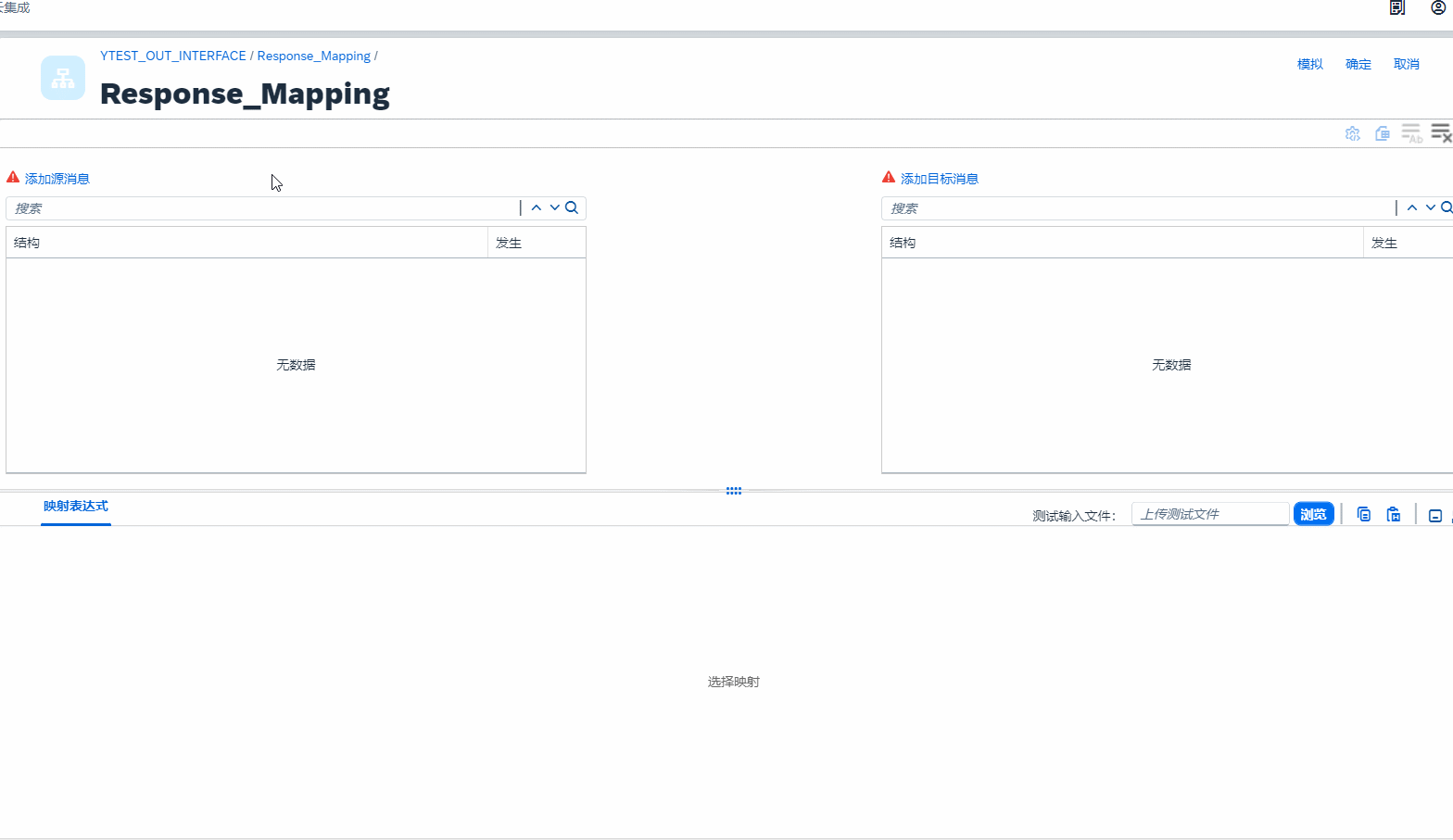
Task: Open YTEST_OUT_INTERFACE breadcrumb link
Action: [173, 56]
